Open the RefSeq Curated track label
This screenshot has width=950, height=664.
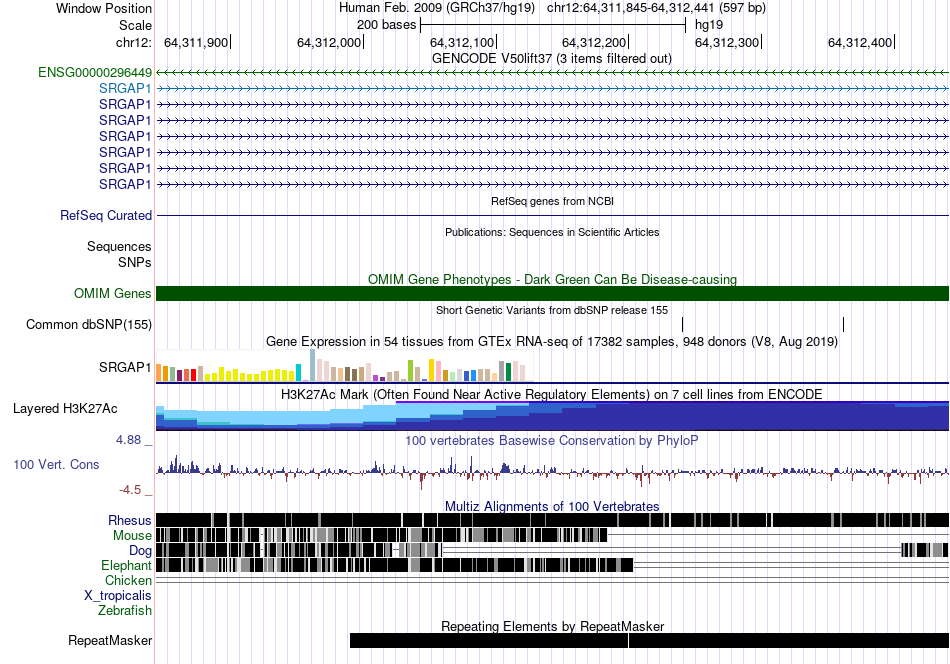106,216
